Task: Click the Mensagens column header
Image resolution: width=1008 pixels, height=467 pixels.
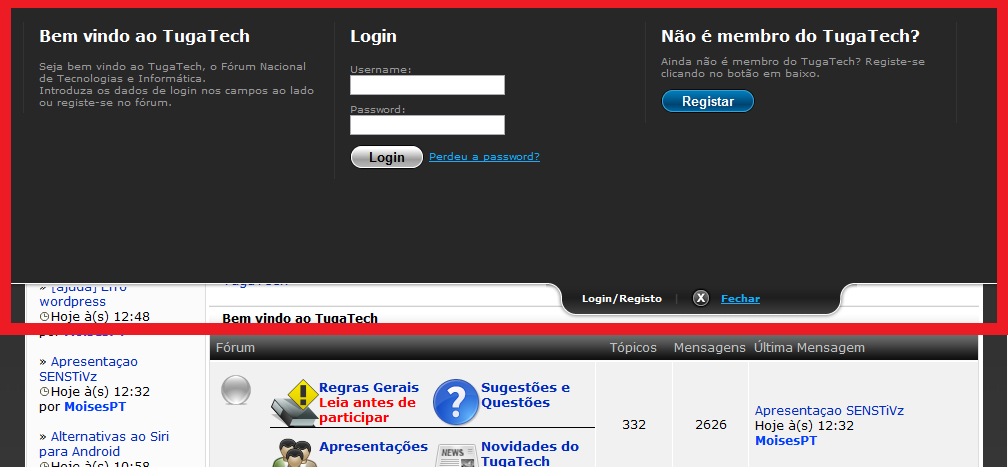Action: click(x=710, y=347)
